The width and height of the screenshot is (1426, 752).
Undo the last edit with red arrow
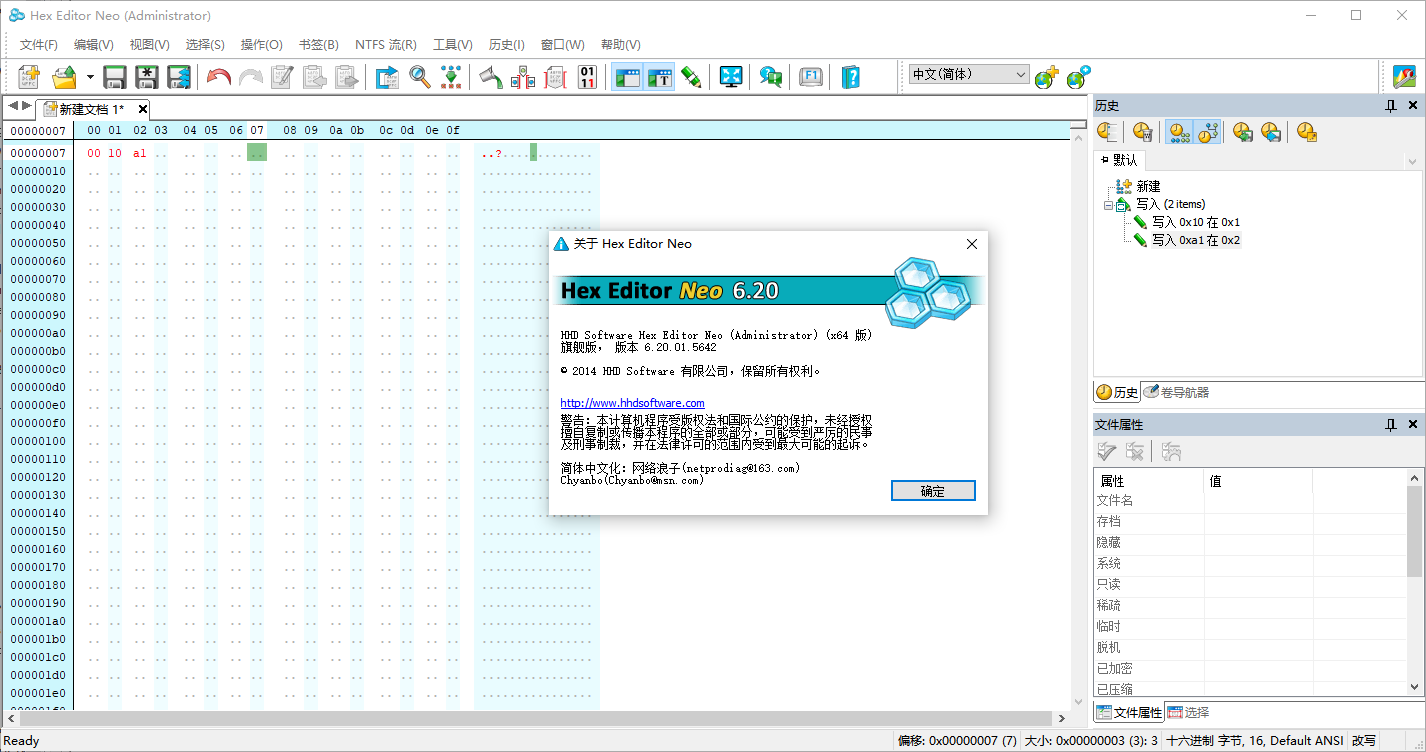click(218, 77)
